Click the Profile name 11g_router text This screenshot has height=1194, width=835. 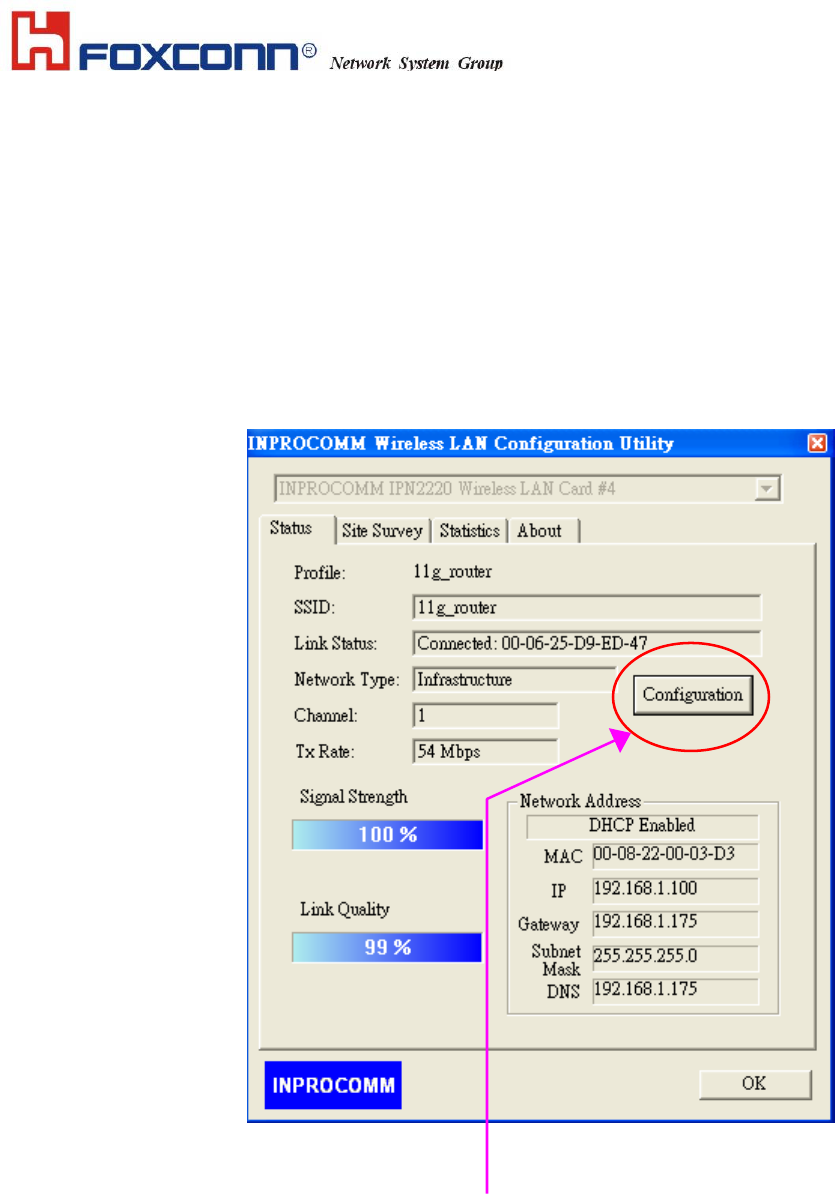click(452, 572)
